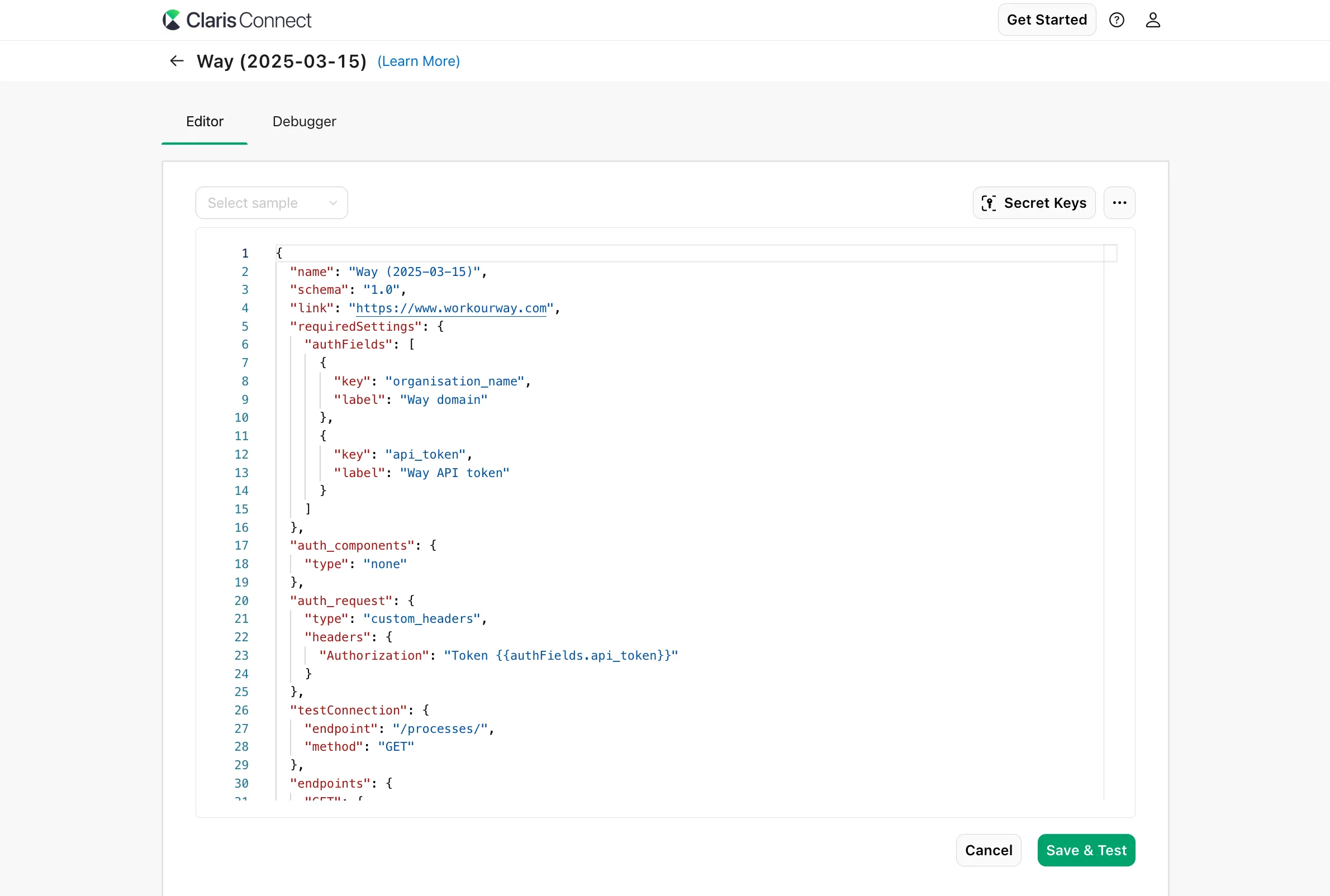Viewport: 1330px width, 896px height.
Task: Open the help question mark icon
Action: 1116,20
